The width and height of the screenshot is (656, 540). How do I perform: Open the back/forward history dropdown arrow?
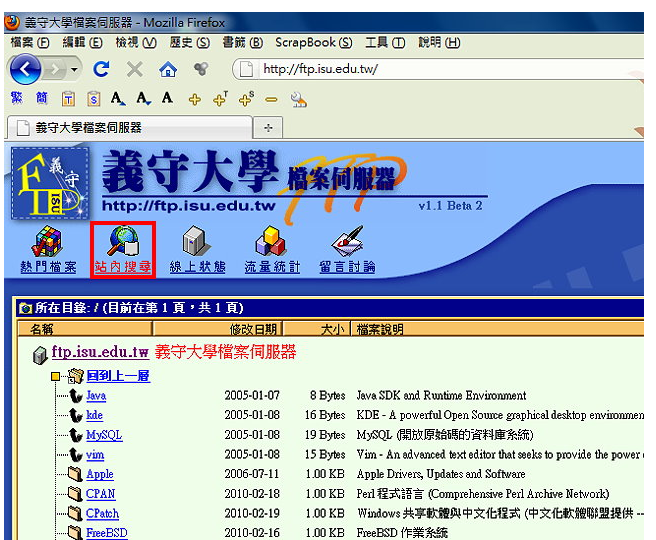tap(74, 69)
